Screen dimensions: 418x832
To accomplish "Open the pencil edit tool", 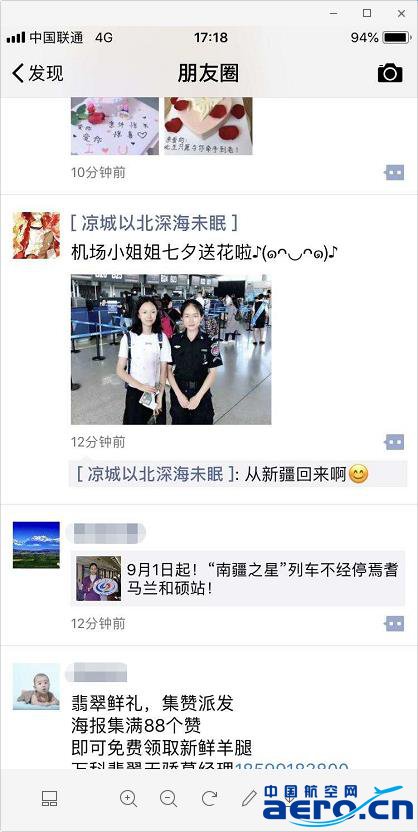I will (x=249, y=798).
